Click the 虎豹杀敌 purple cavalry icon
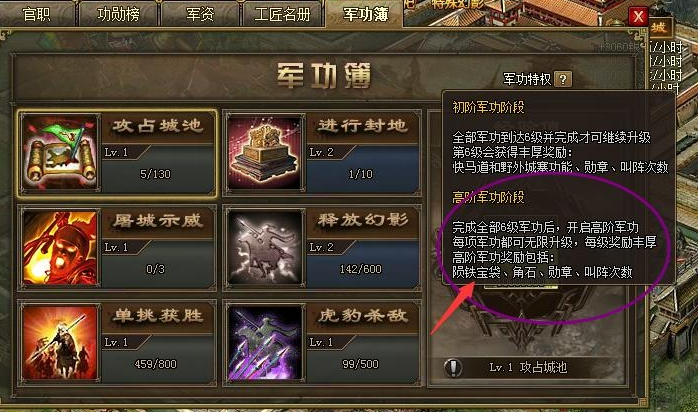This screenshot has width=698, height=412. point(265,343)
